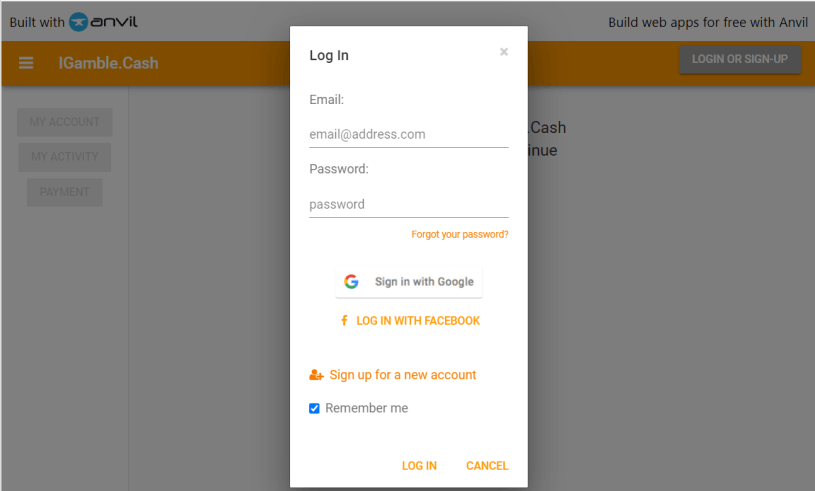Click the Google G logo icon
The image size is (815, 491).
click(x=351, y=282)
